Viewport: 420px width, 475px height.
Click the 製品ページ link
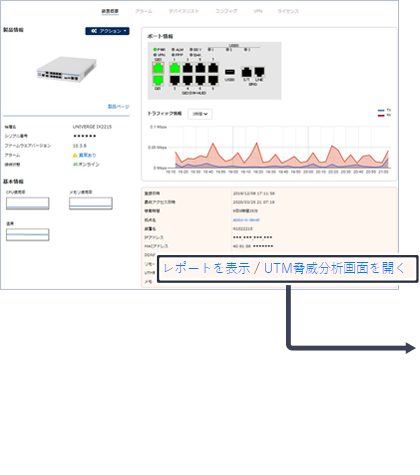(x=118, y=107)
